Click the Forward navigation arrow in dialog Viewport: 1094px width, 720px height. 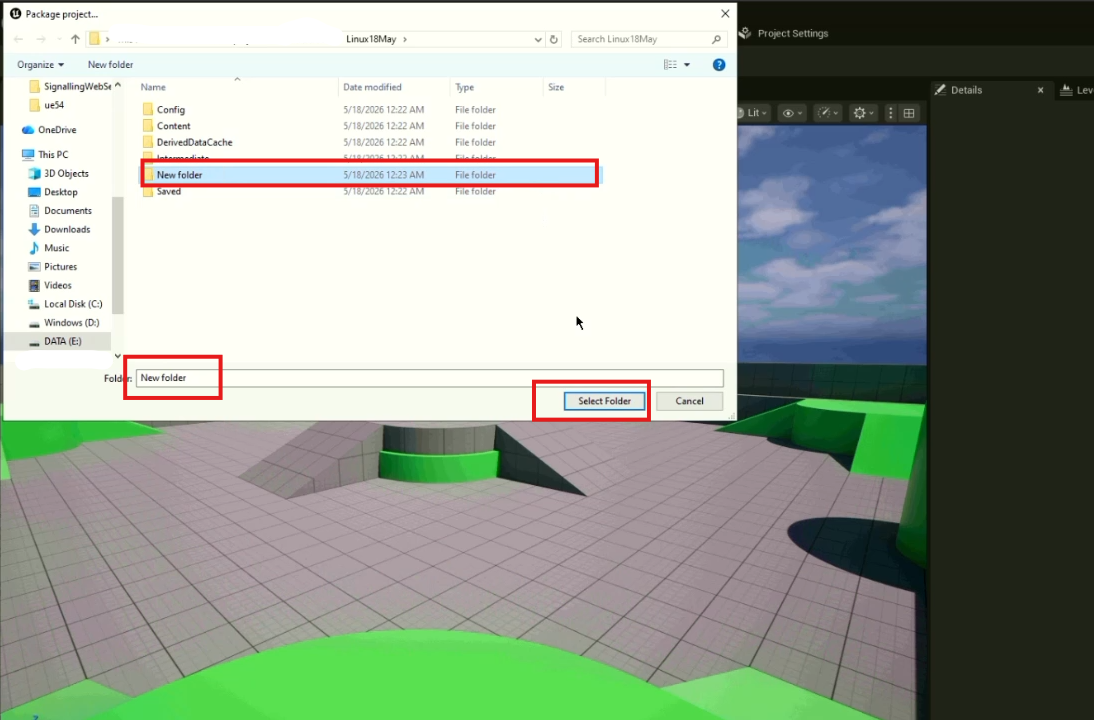pyautogui.click(x=41, y=39)
